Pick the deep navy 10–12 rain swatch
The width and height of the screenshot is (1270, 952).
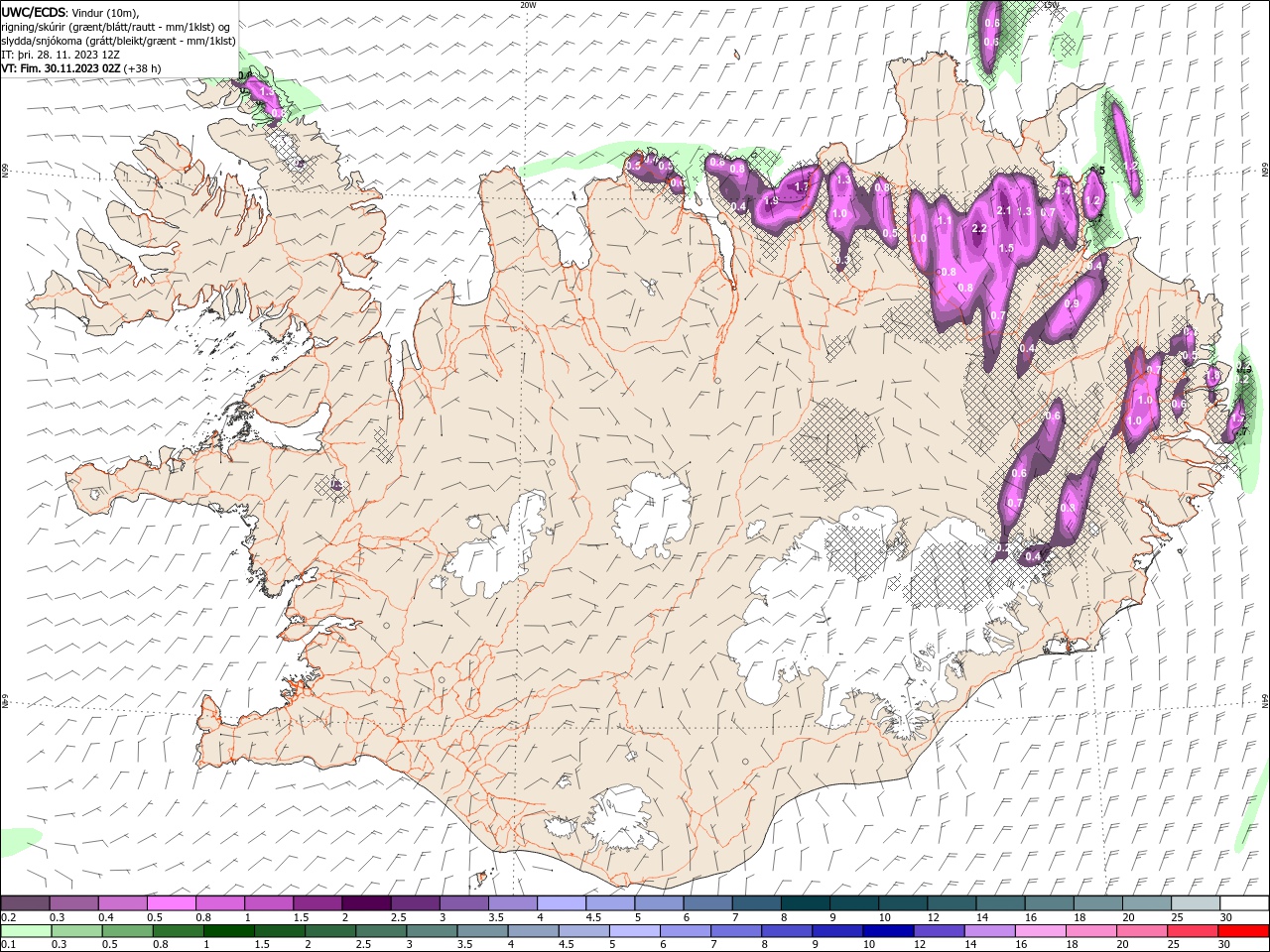click(x=887, y=930)
